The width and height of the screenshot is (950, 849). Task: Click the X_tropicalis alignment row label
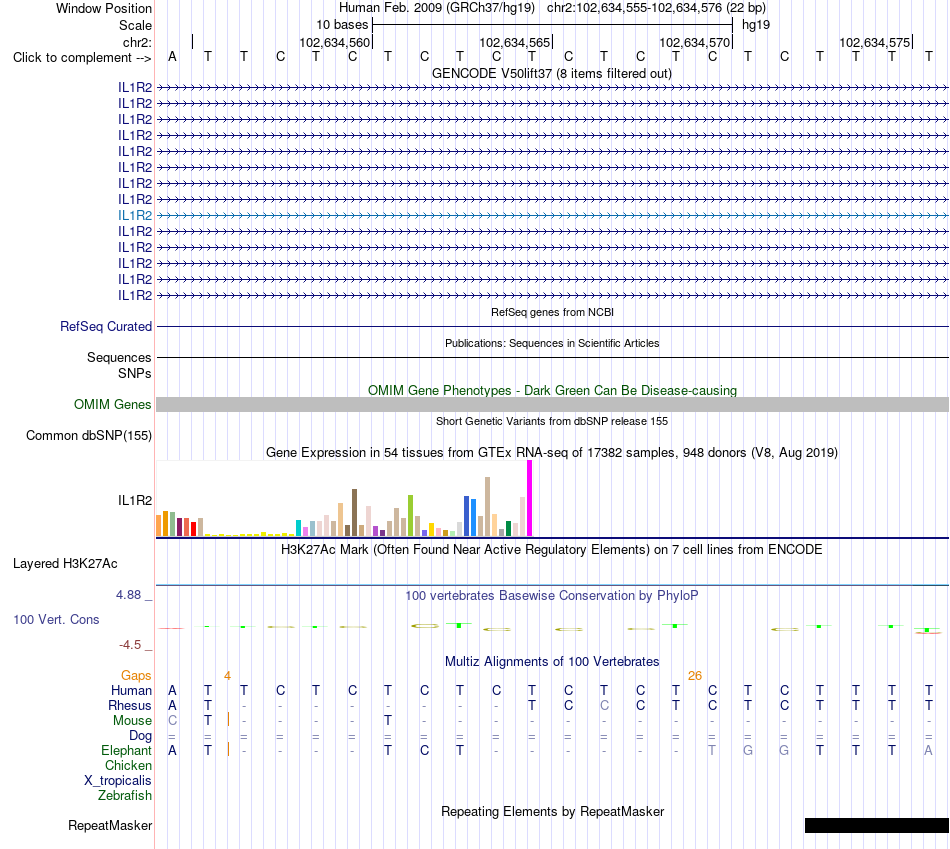coord(118,781)
